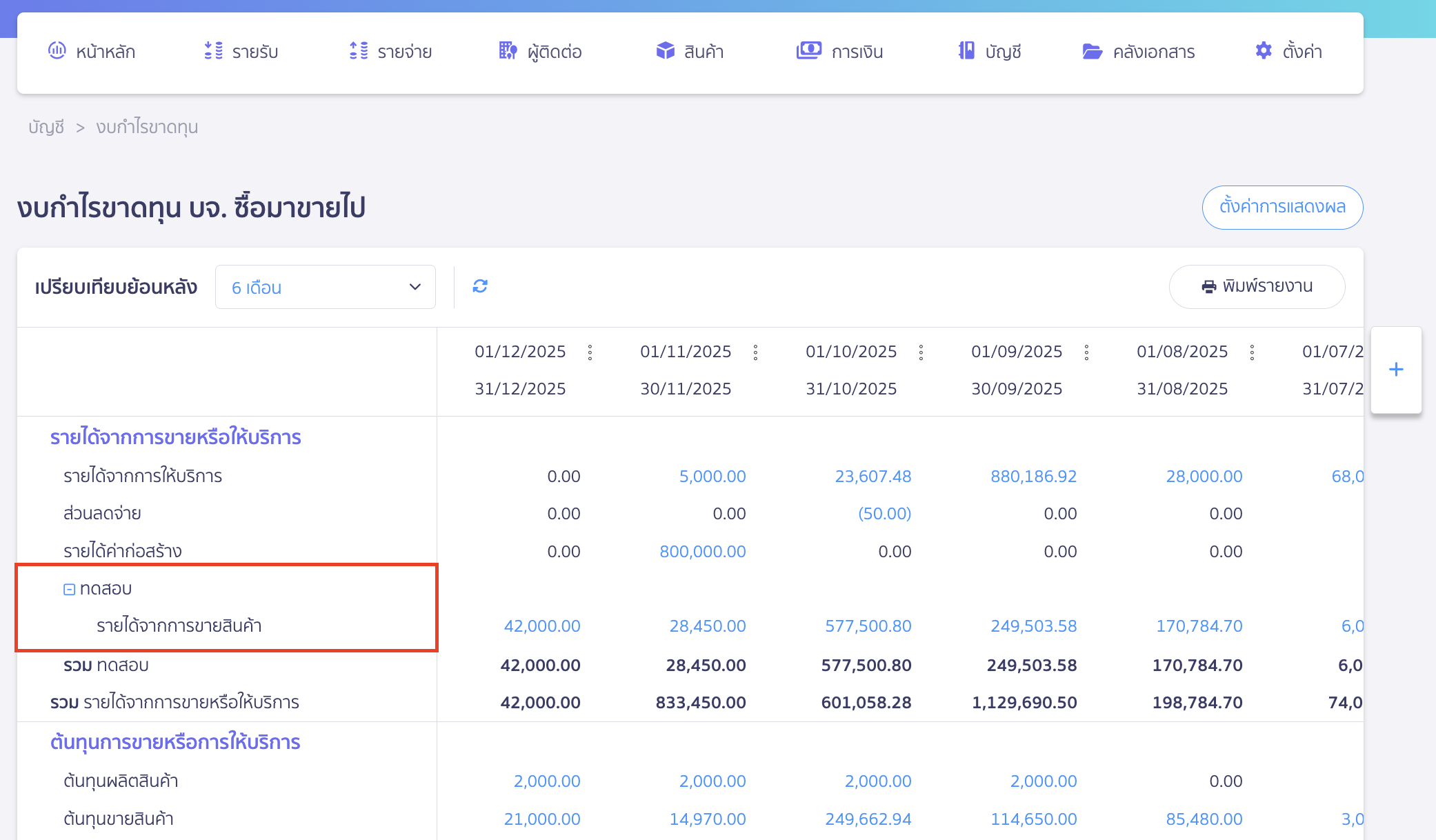Click the ตั้งค่าการแสดงผล display settings button
The image size is (1436, 840).
click(x=1282, y=207)
